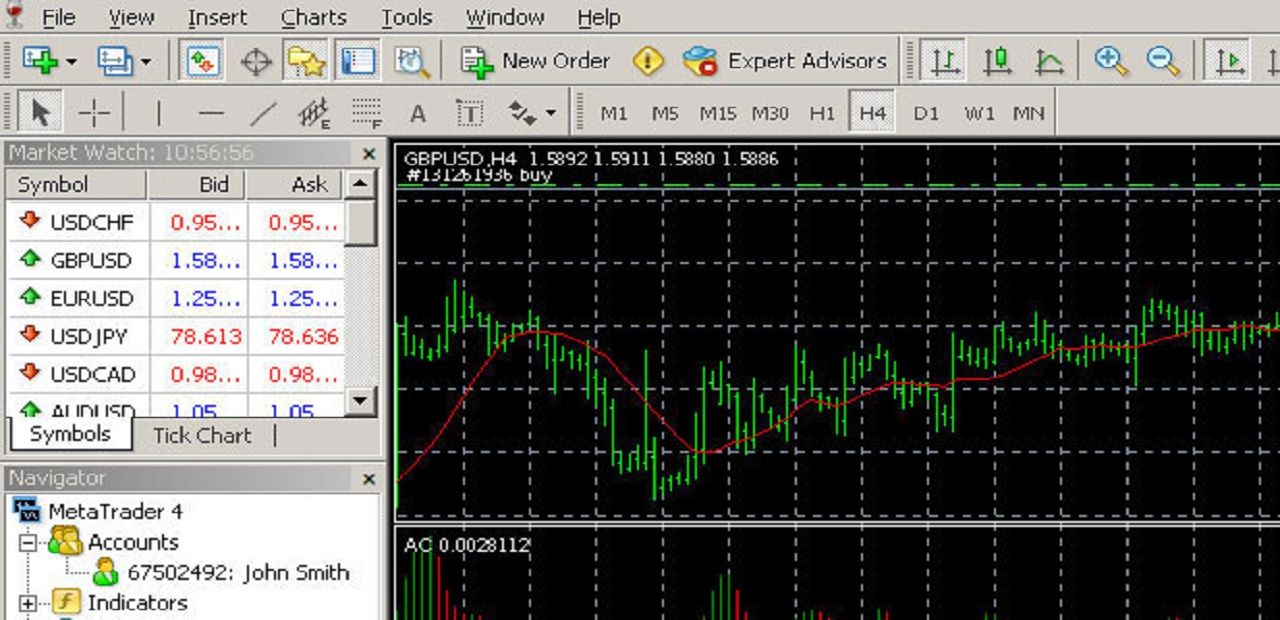Click the Zoom In magnifier
This screenshot has height=620, width=1280.
coord(1110,61)
